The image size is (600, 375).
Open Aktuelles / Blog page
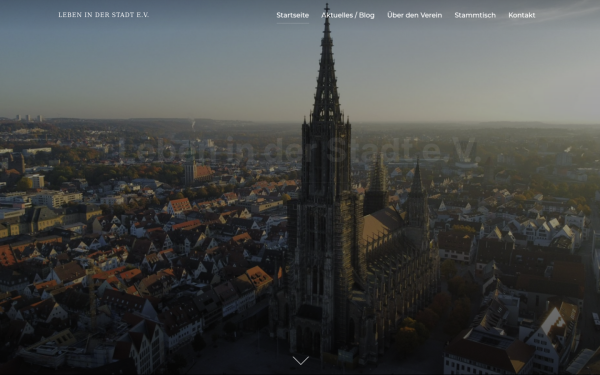(x=347, y=15)
